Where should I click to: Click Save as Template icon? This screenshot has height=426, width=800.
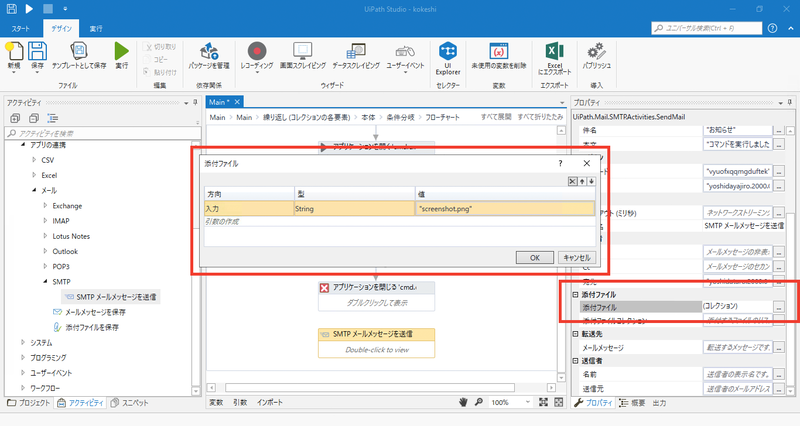tap(79, 52)
